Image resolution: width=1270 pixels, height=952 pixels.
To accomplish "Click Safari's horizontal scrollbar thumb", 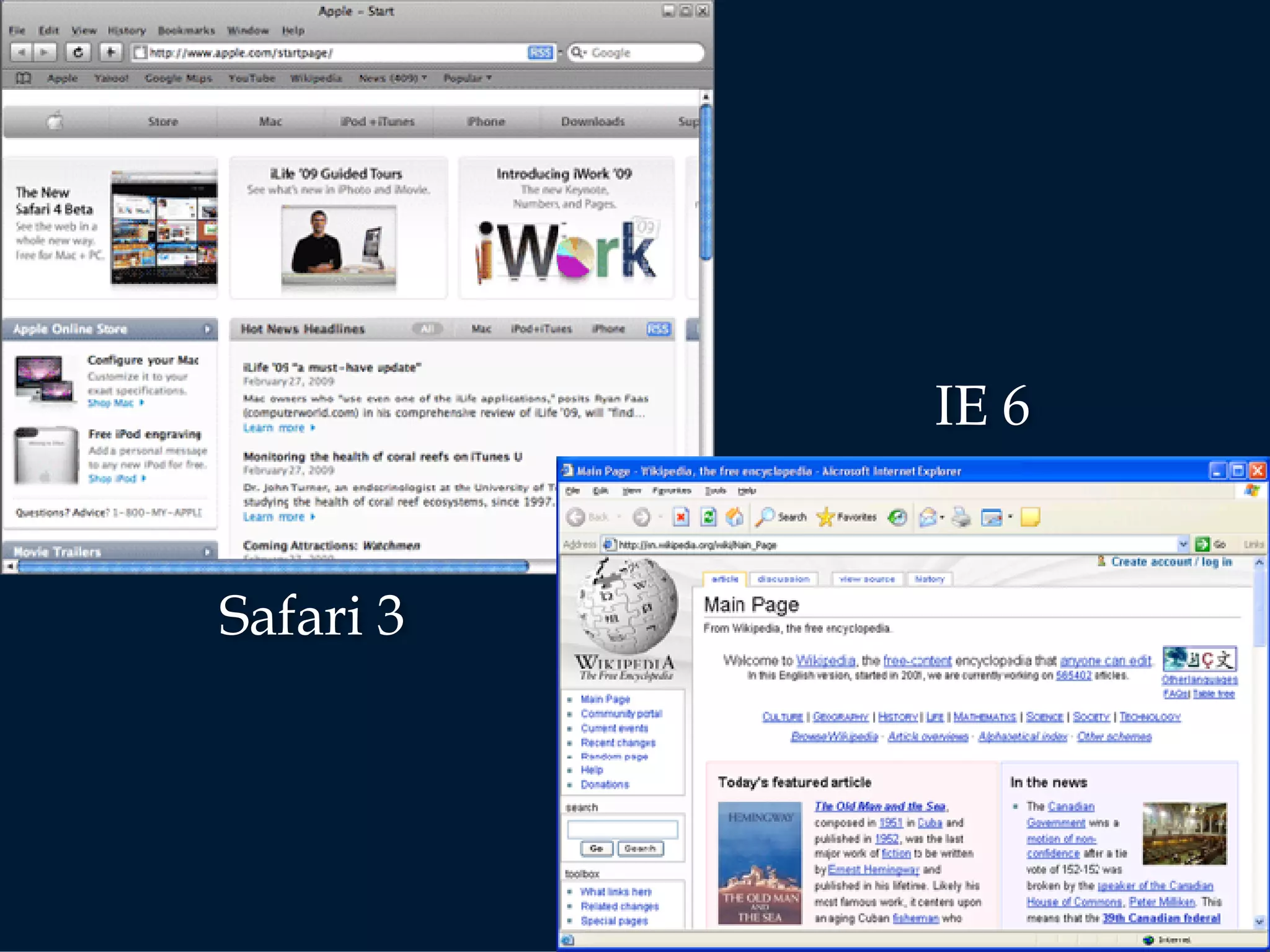I will point(273,566).
